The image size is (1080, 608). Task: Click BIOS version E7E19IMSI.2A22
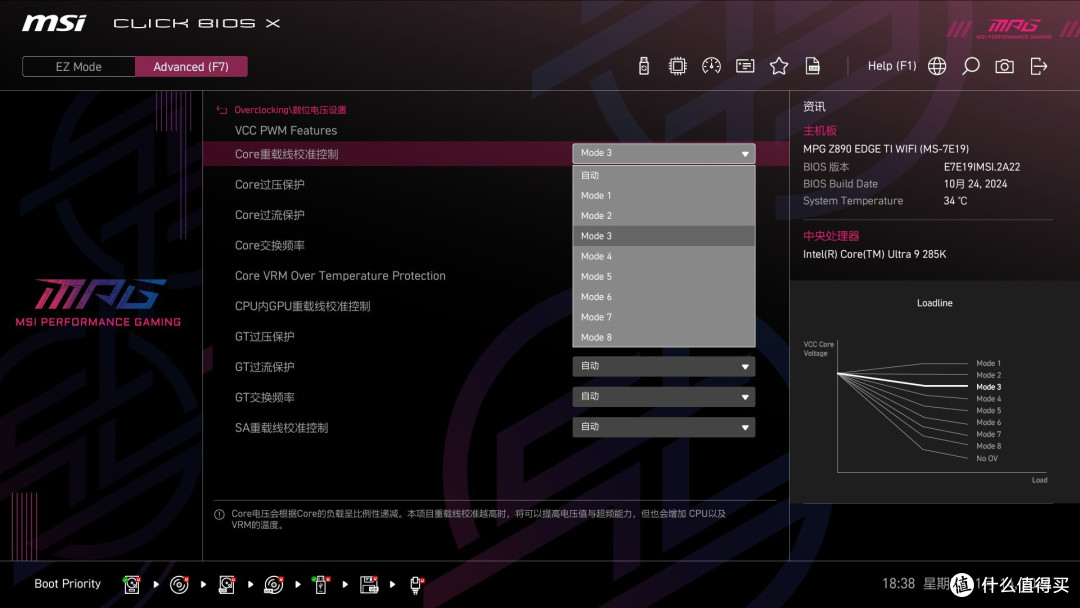point(982,167)
